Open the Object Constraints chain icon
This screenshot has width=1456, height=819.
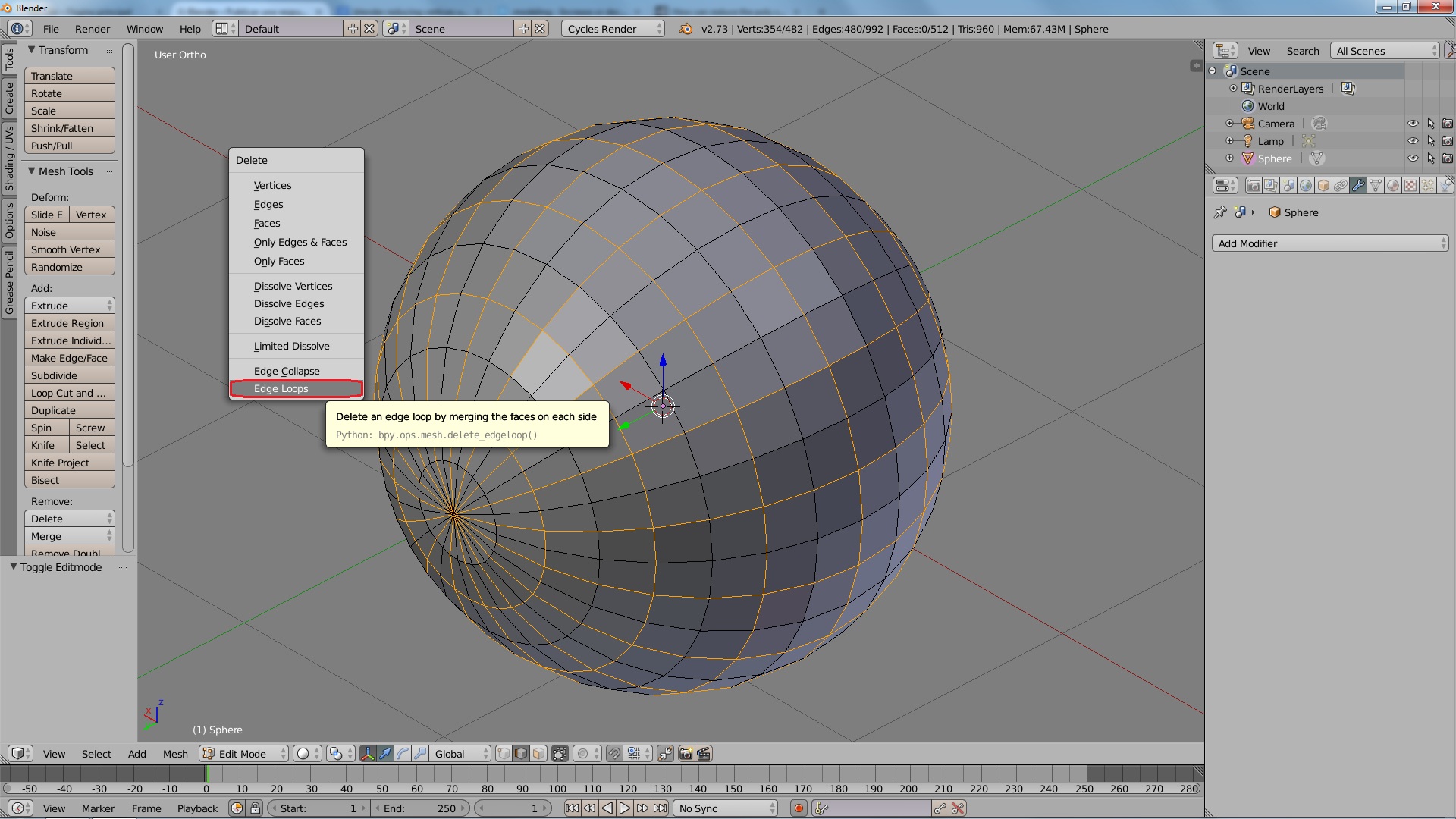click(1341, 186)
